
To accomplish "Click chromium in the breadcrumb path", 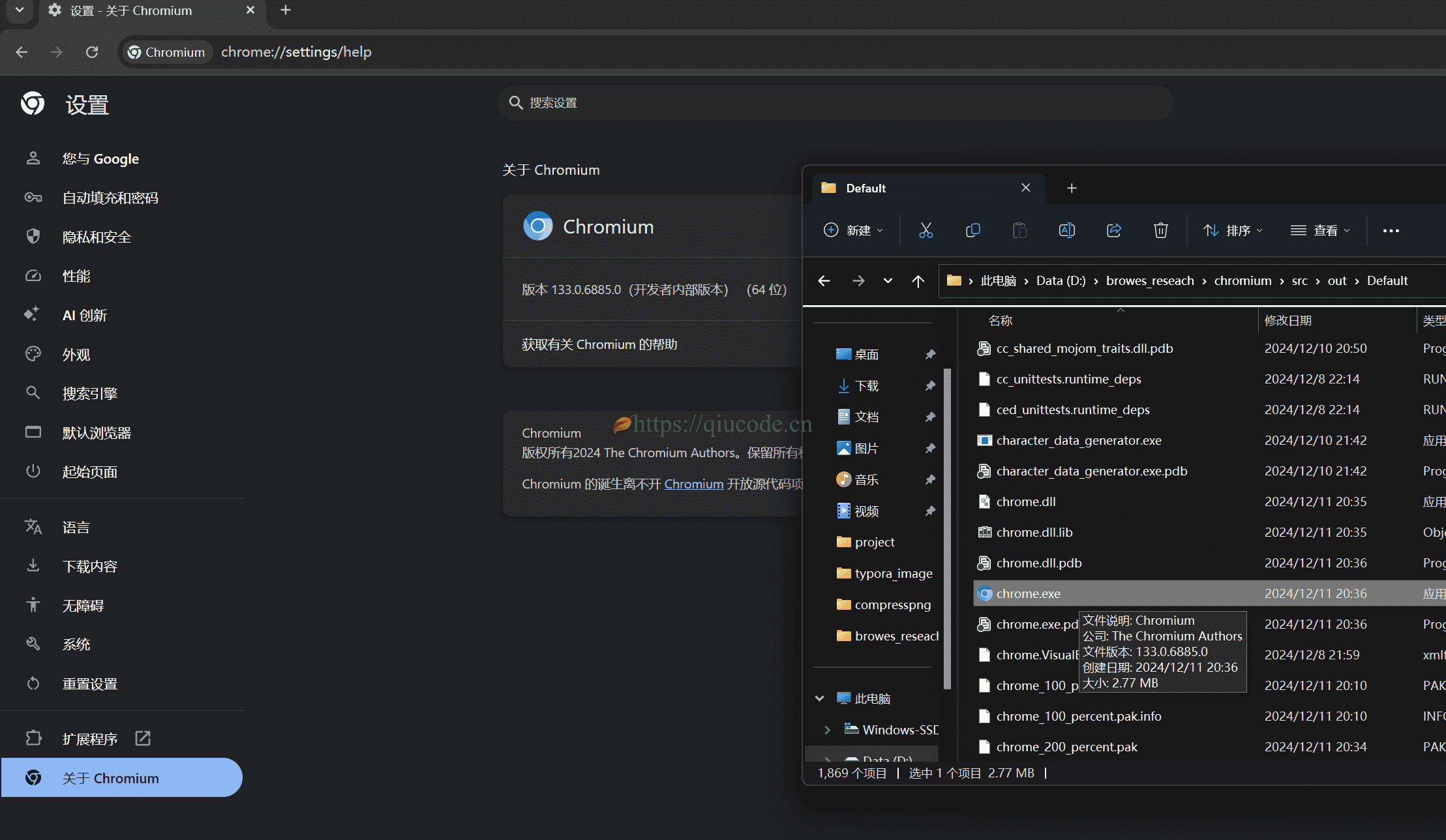I will tap(1243, 280).
